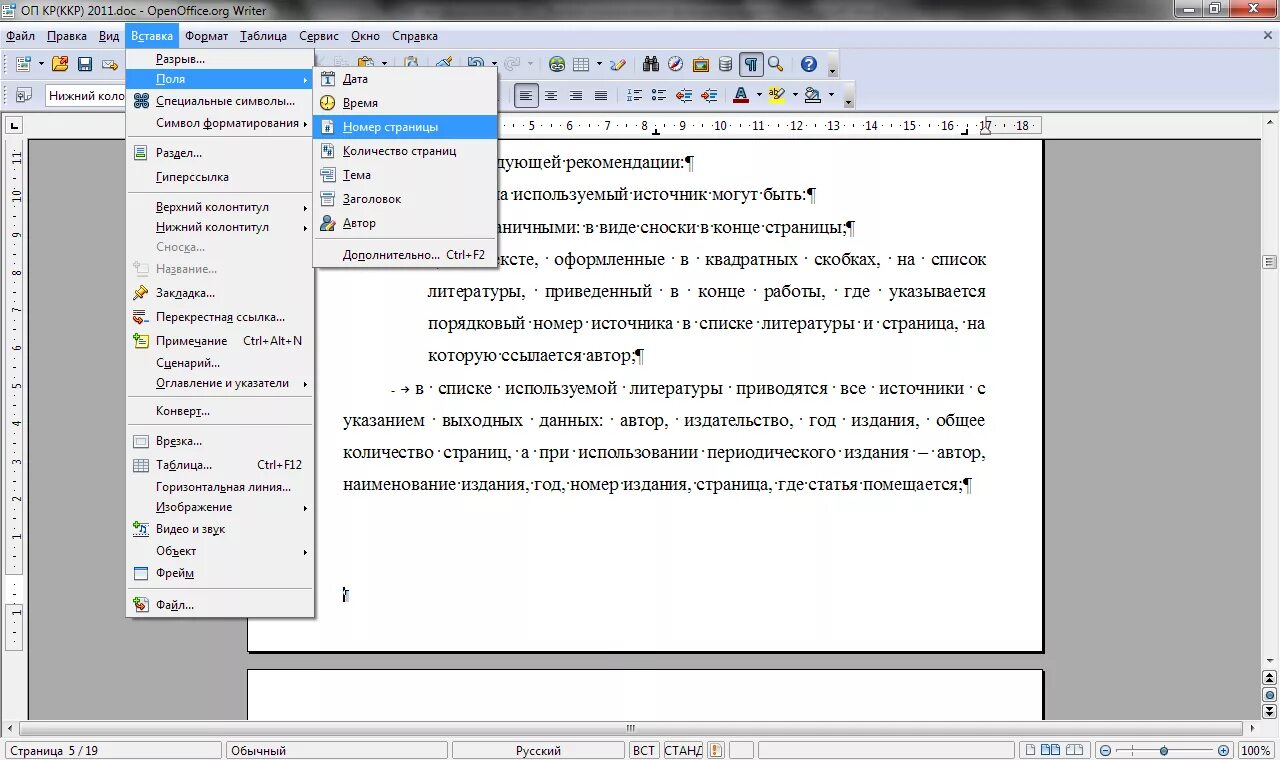Choose 'Дополнительно...' fields option
The image size is (1280, 760).
point(405,255)
